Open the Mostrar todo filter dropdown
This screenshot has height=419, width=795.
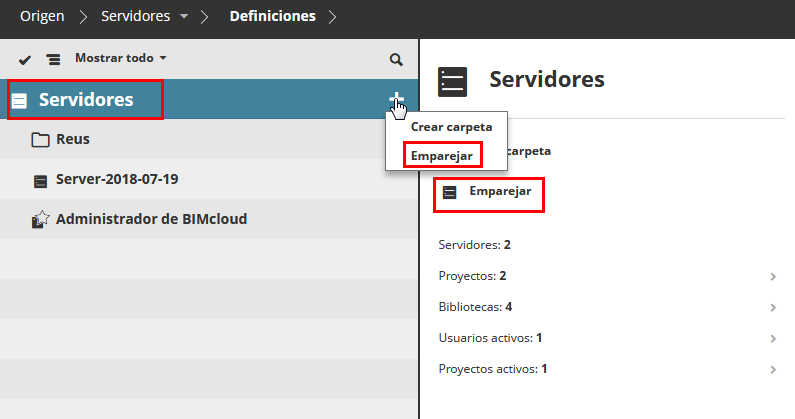tap(121, 58)
